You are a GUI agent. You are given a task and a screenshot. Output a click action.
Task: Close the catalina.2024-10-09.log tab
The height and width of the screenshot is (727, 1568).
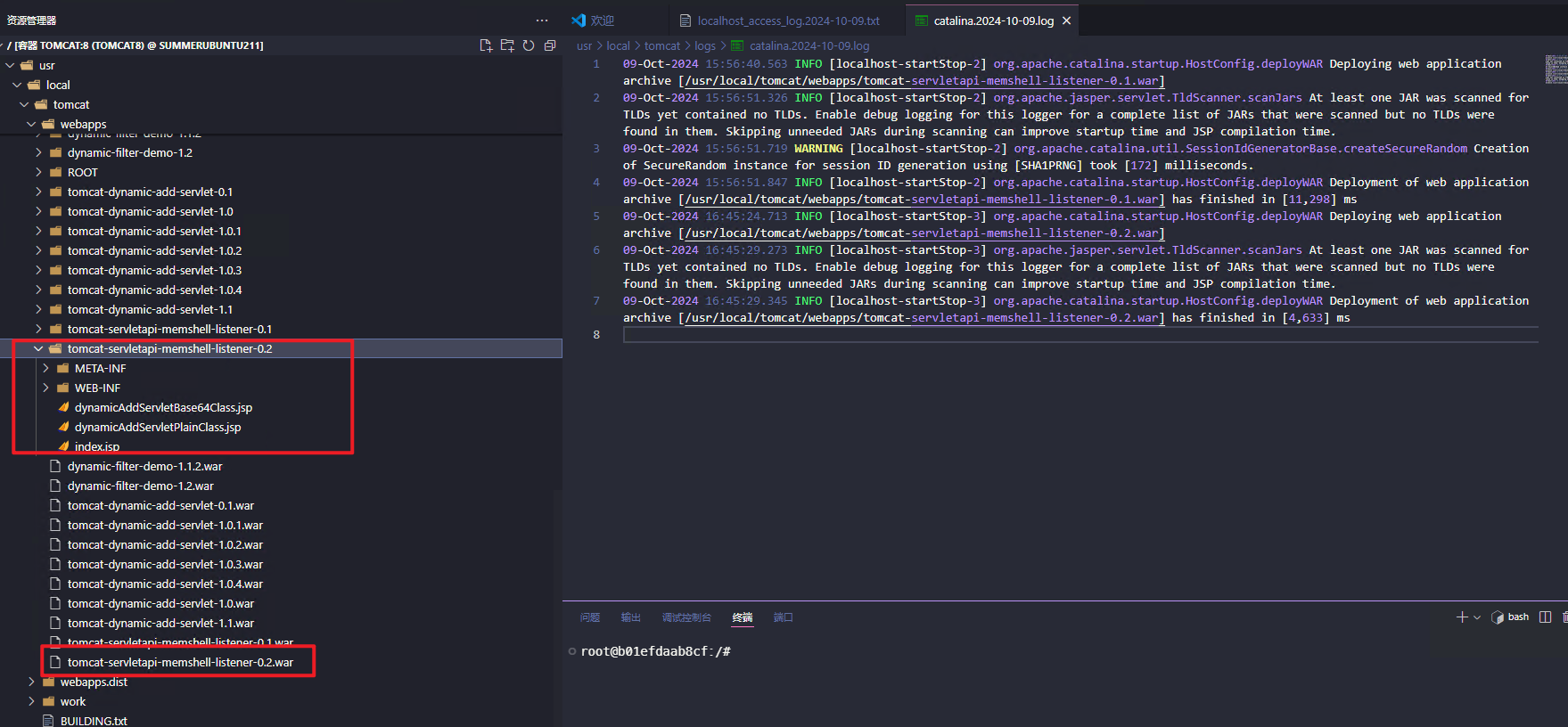coord(1066,20)
